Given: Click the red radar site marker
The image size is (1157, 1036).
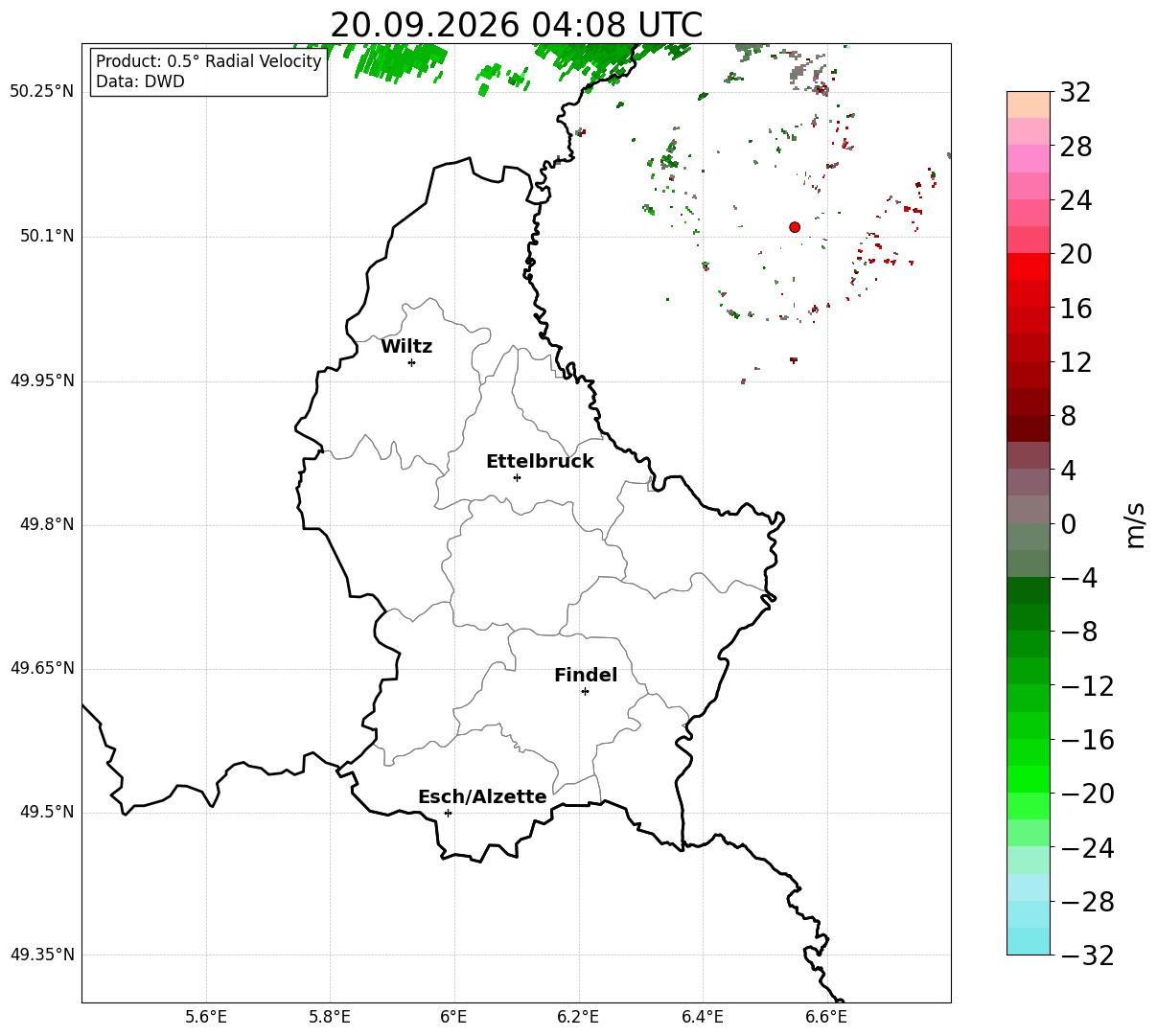Looking at the screenshot, I should pos(795,227).
